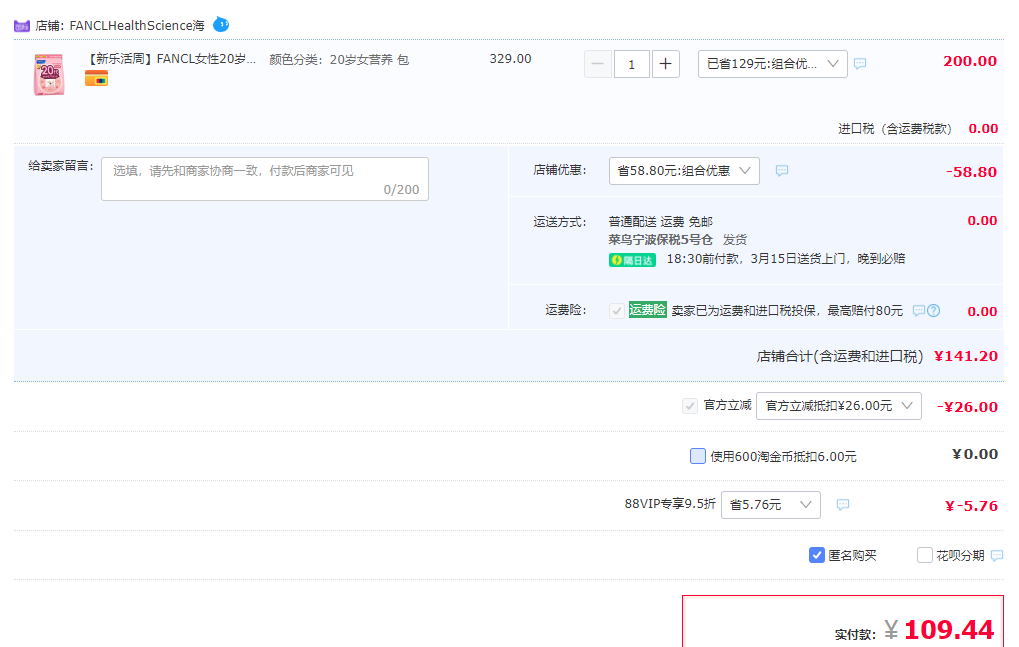Click the store total ¥141.20

click(966, 356)
